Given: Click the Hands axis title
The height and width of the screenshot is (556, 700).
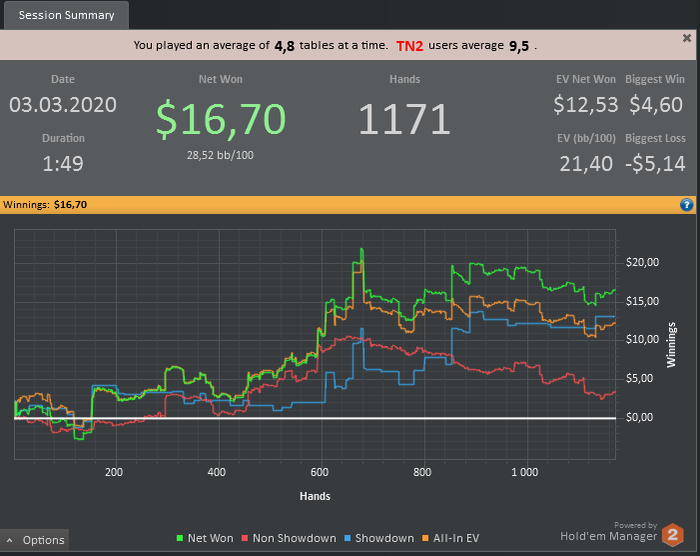Looking at the screenshot, I should point(315,496).
